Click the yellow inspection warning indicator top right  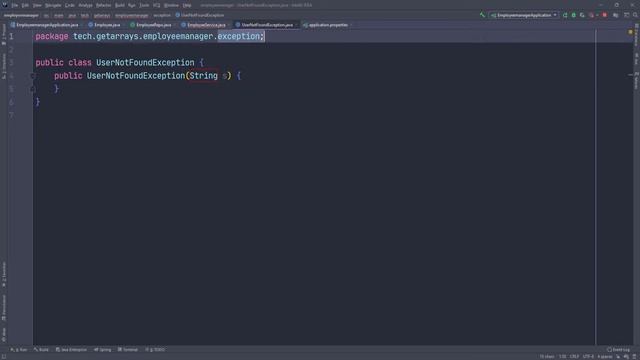(631, 32)
